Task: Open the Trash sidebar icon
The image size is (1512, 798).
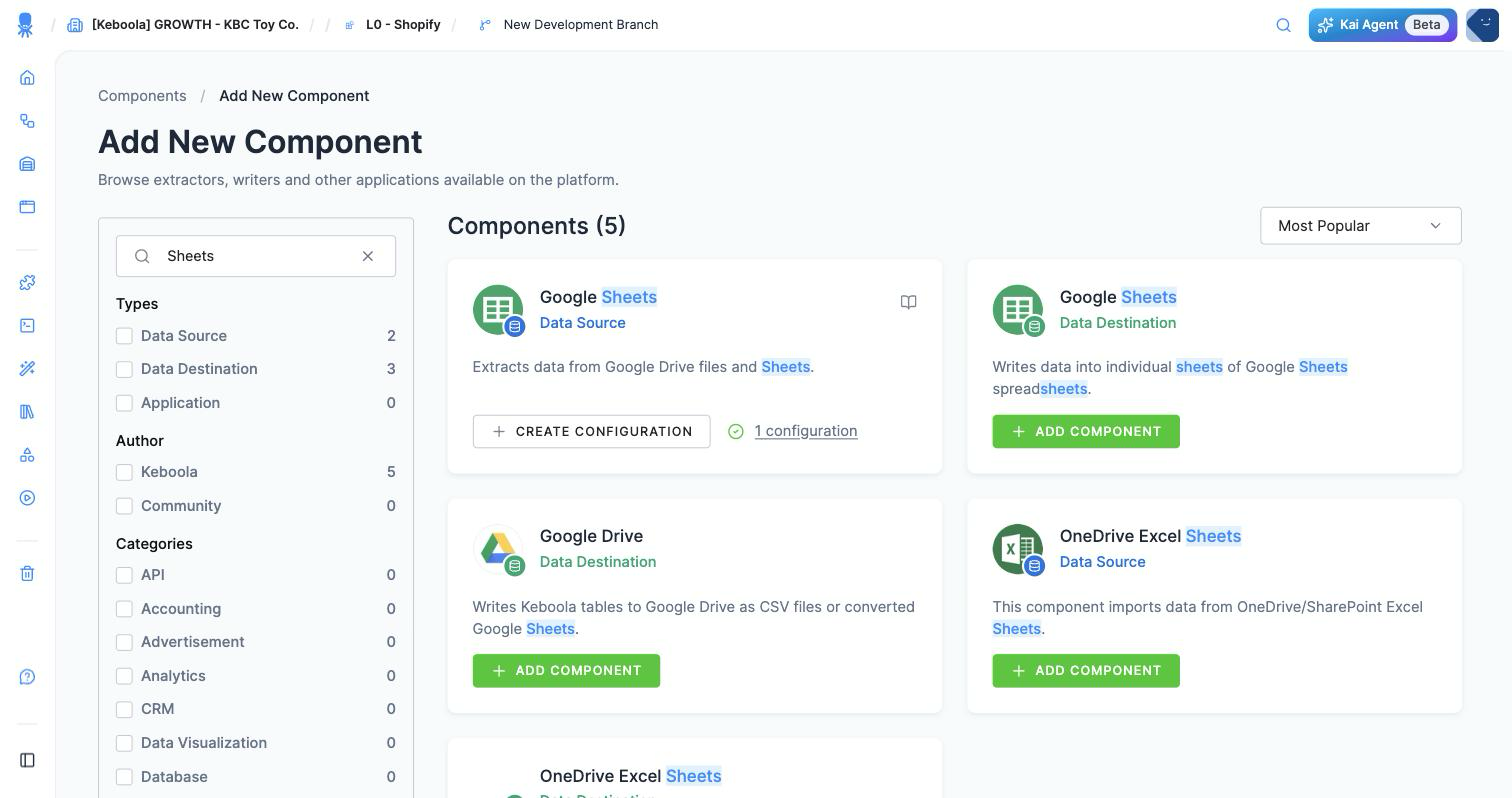Action: click(x=27, y=574)
